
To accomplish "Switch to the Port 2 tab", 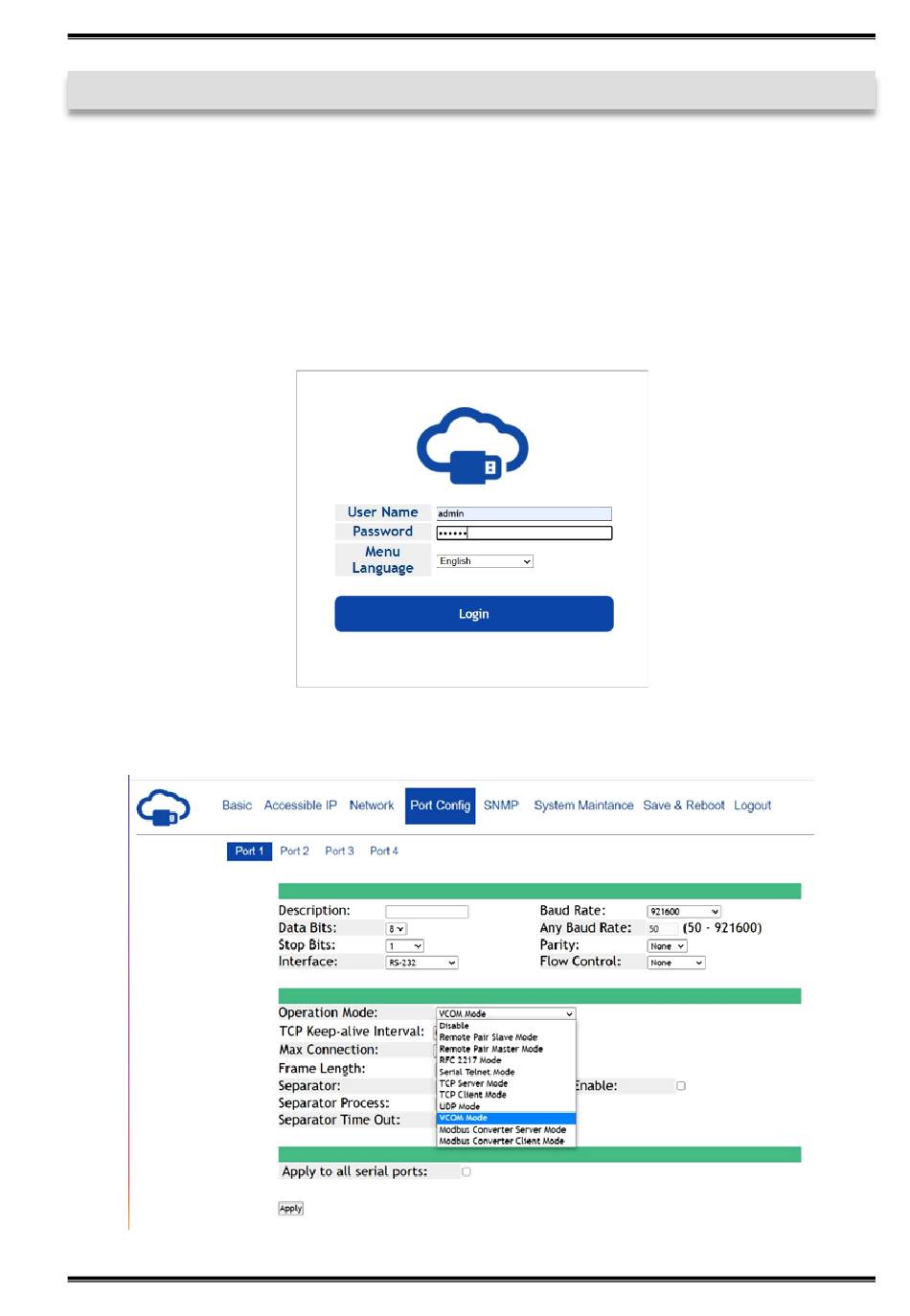I will 294,851.
